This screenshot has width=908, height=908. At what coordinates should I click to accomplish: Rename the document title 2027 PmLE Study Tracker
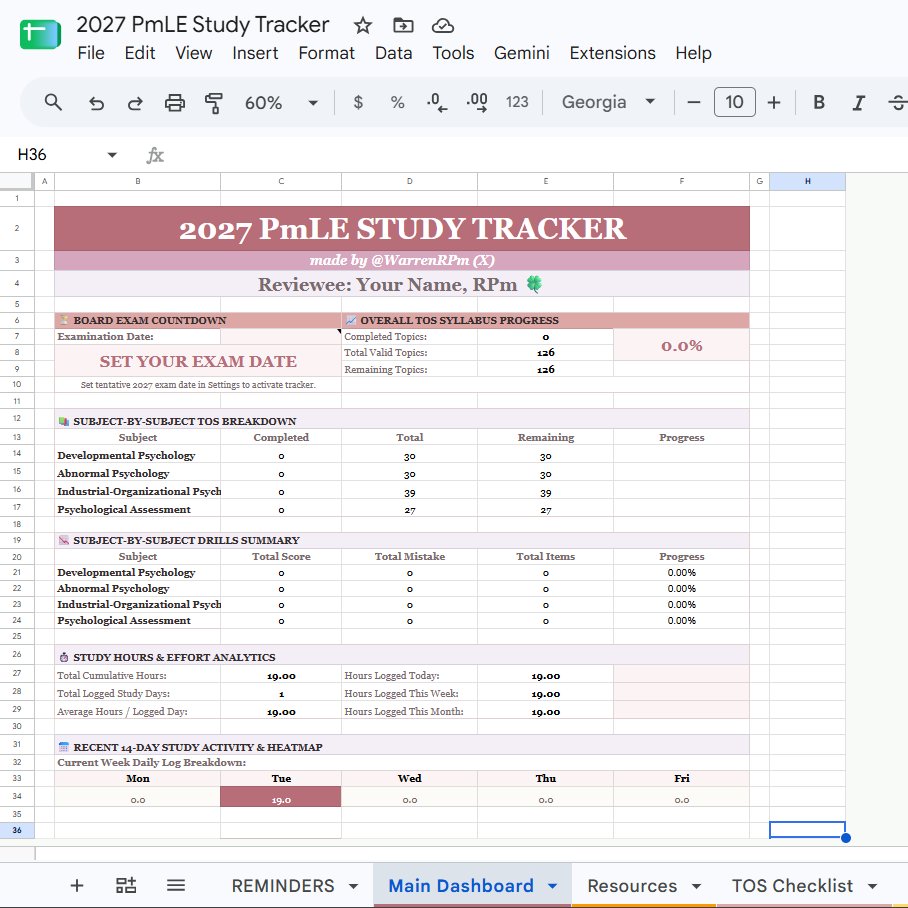(x=203, y=25)
